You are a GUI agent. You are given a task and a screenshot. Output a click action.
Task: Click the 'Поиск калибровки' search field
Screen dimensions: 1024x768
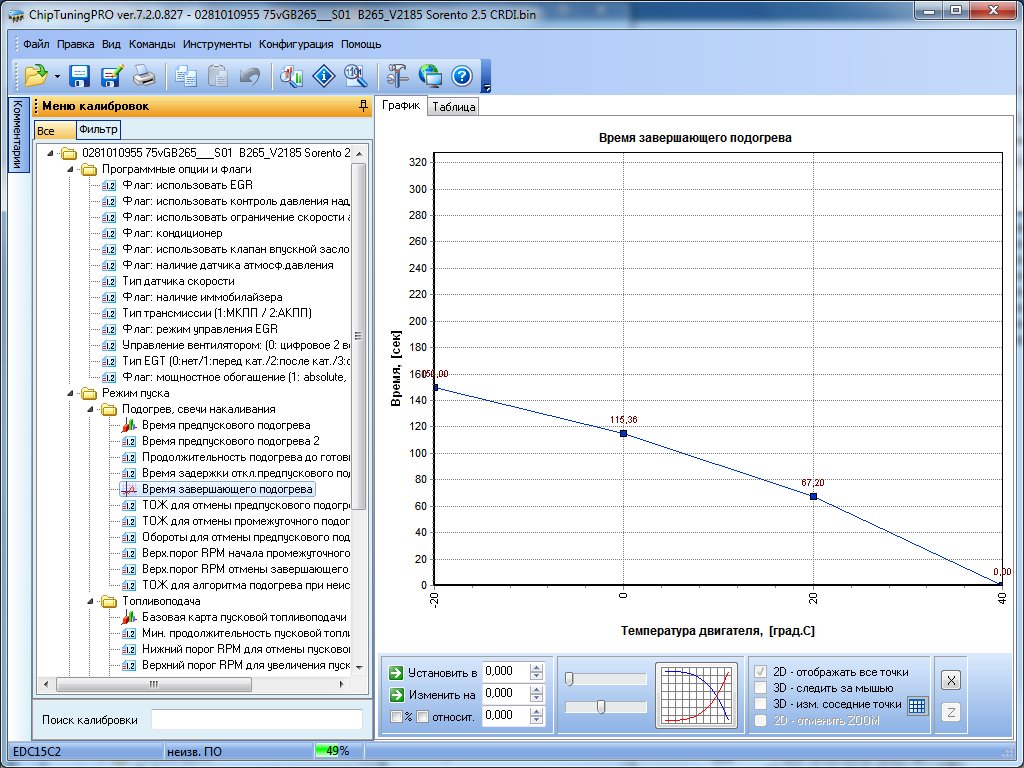point(257,719)
